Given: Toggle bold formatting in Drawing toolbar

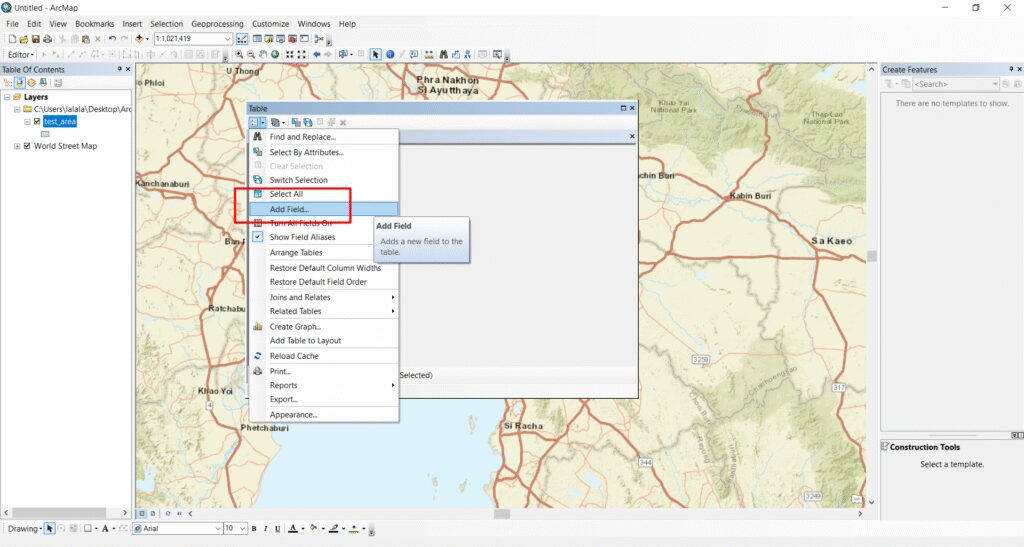Looking at the screenshot, I should coord(254,529).
